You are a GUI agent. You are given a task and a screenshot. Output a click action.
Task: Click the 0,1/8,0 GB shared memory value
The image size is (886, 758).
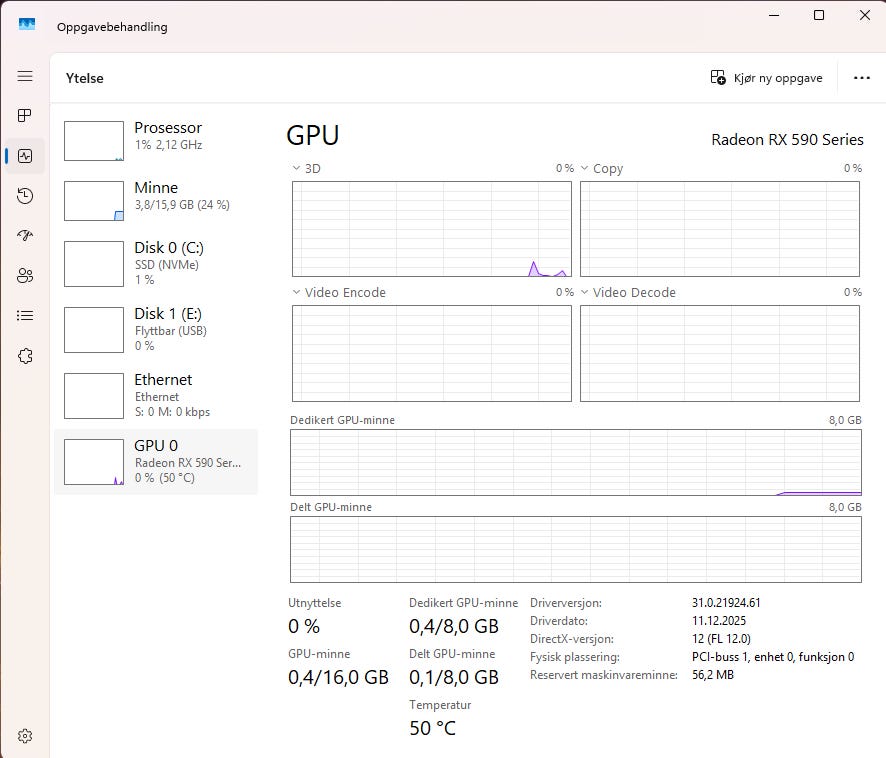coord(454,677)
